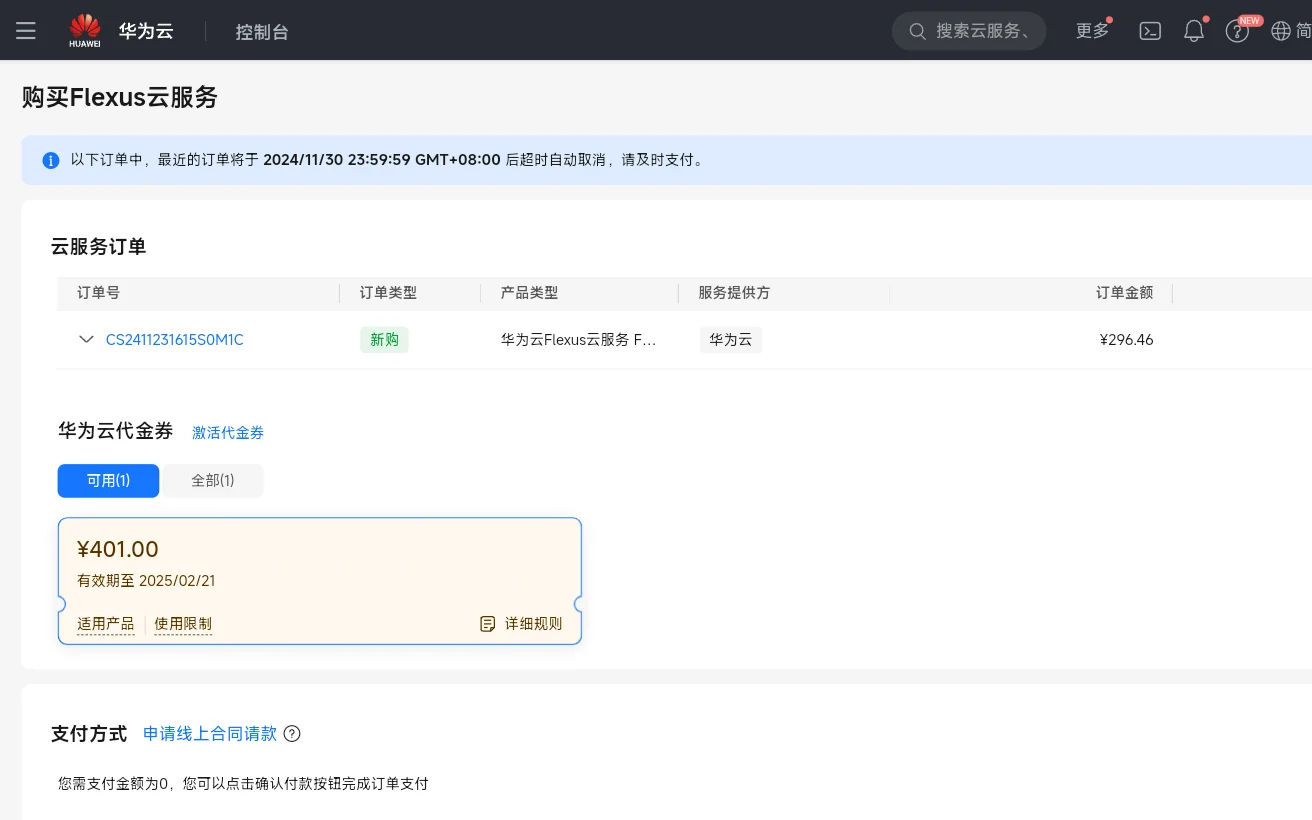
Task: Open order number CS2411231615S0M1C link
Action: tap(175, 340)
